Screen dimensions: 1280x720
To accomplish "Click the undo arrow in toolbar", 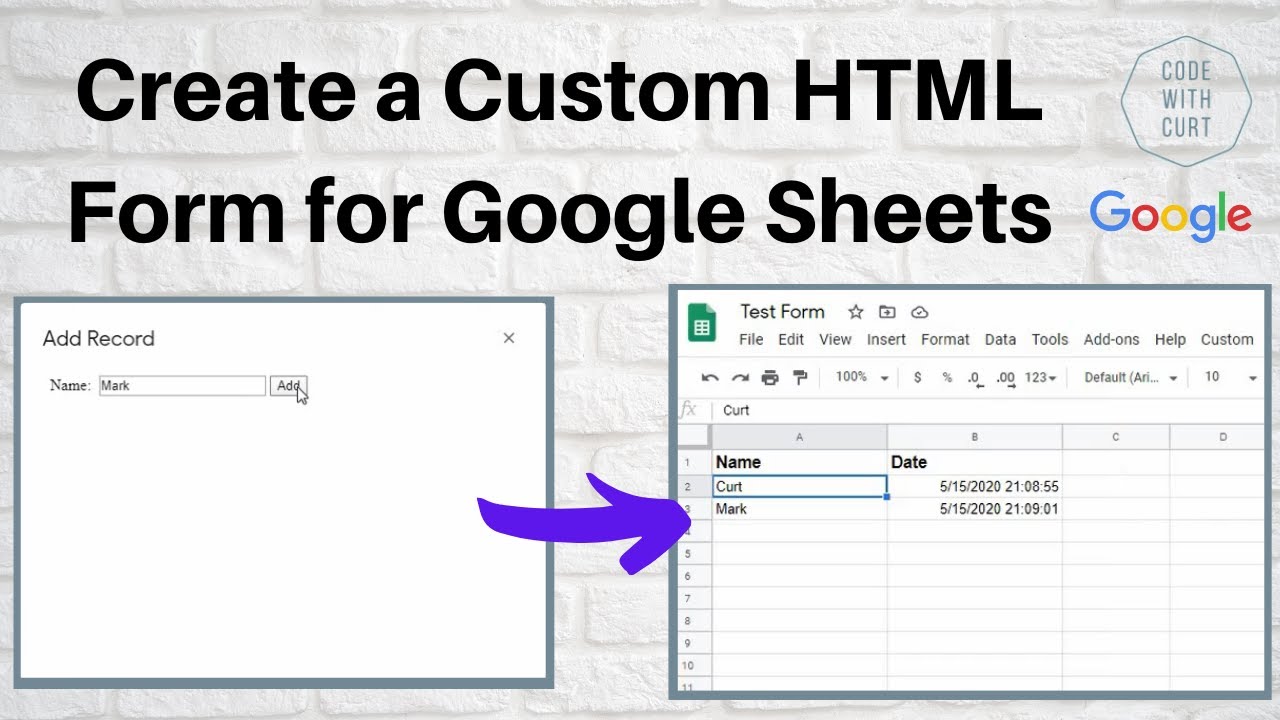I will (710, 377).
